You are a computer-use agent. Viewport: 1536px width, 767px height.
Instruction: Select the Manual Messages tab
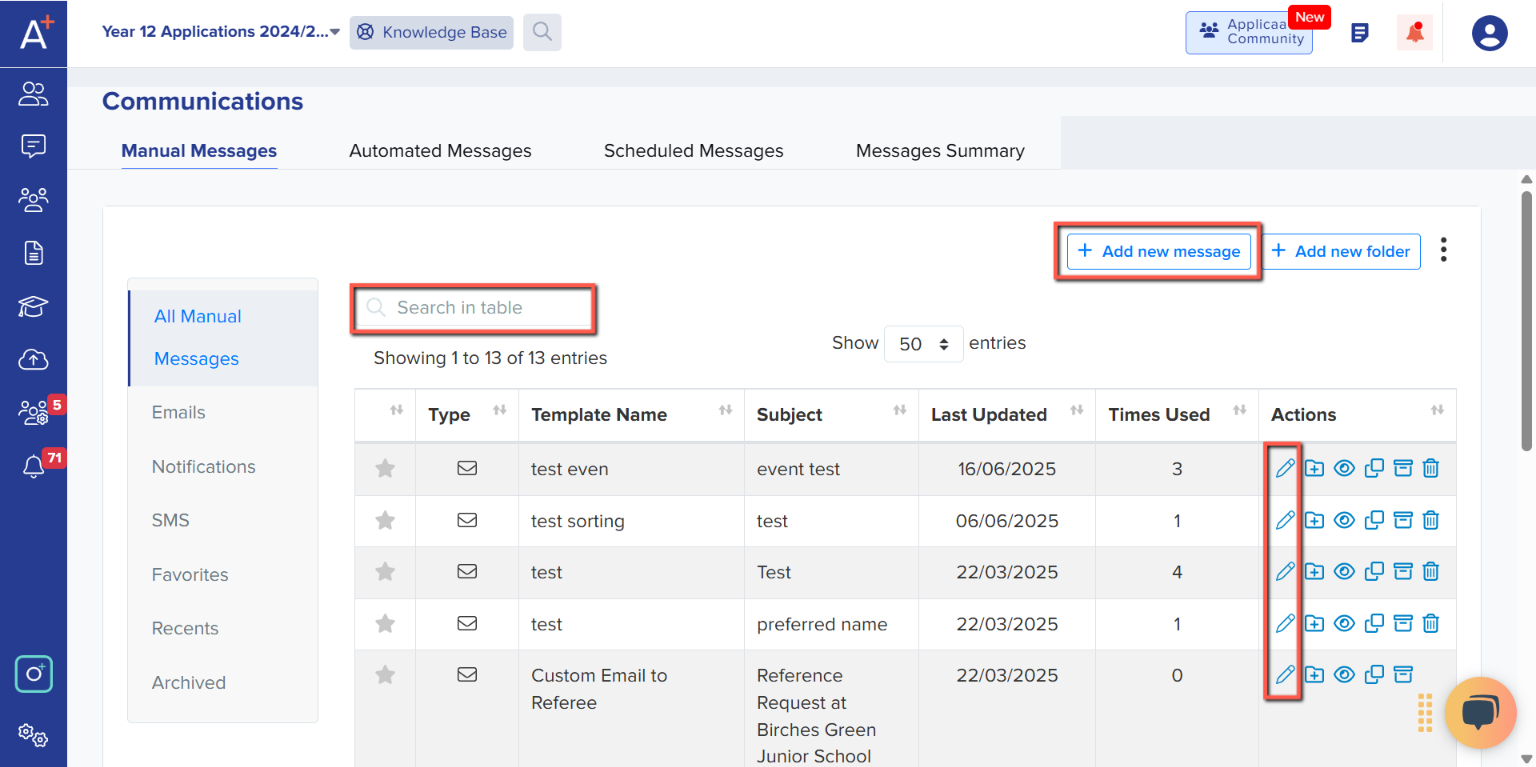pyautogui.click(x=199, y=151)
